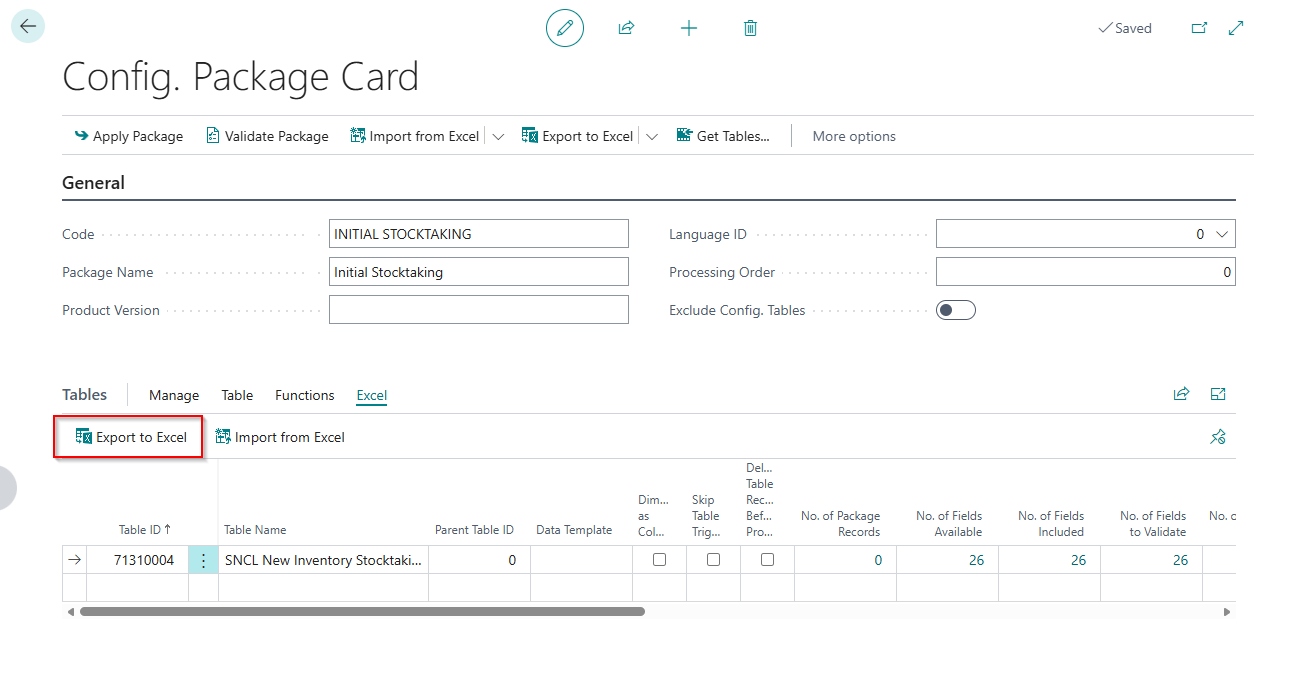
Task: Click No. of Fields Available header
Action: pos(949,523)
